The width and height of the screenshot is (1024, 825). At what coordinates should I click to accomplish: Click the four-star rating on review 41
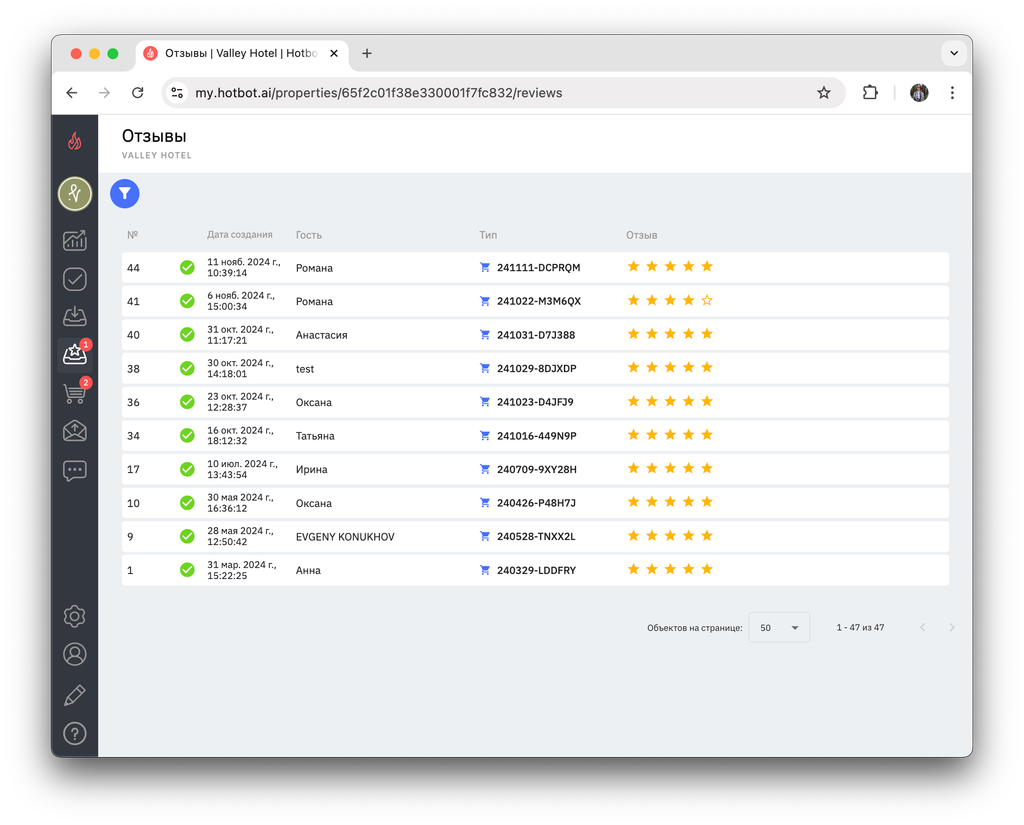(x=670, y=300)
